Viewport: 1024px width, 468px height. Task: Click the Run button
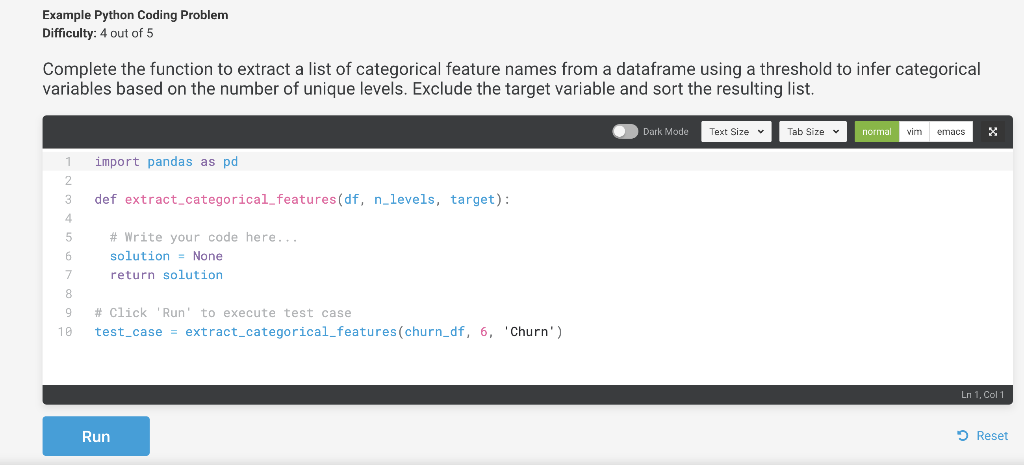click(x=96, y=436)
